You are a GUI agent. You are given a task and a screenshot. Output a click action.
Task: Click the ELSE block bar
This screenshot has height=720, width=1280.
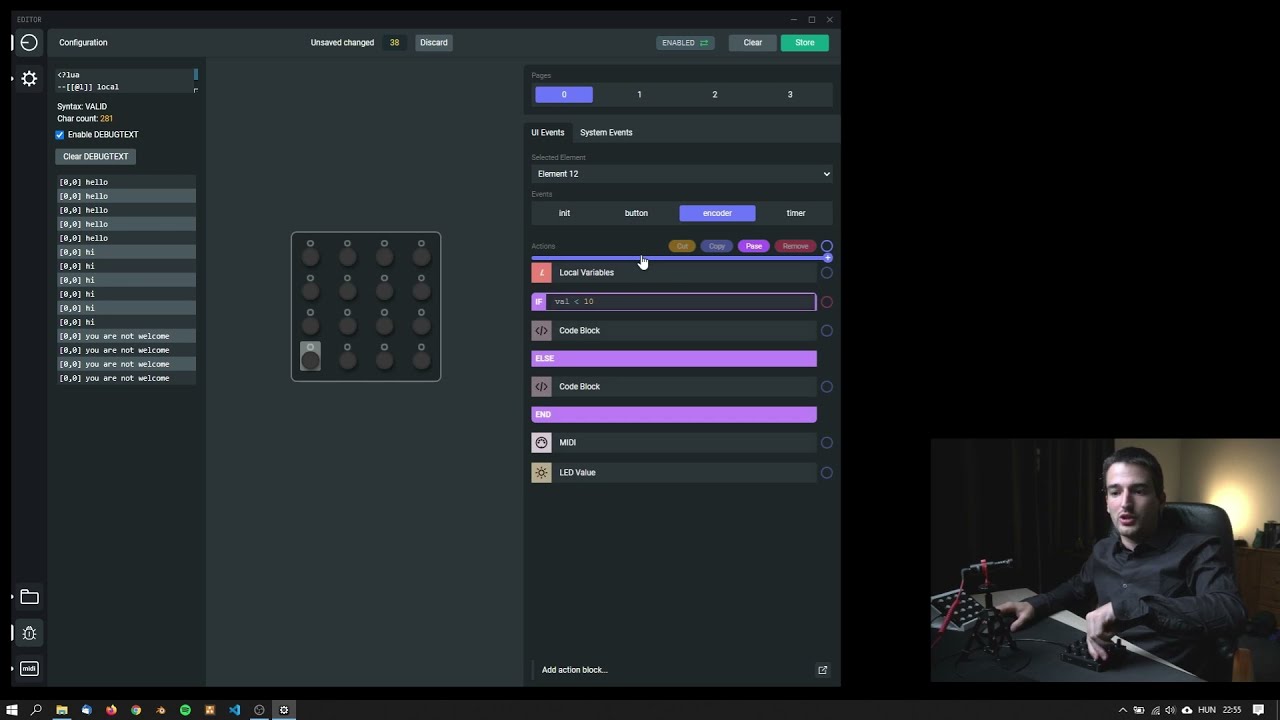674,358
